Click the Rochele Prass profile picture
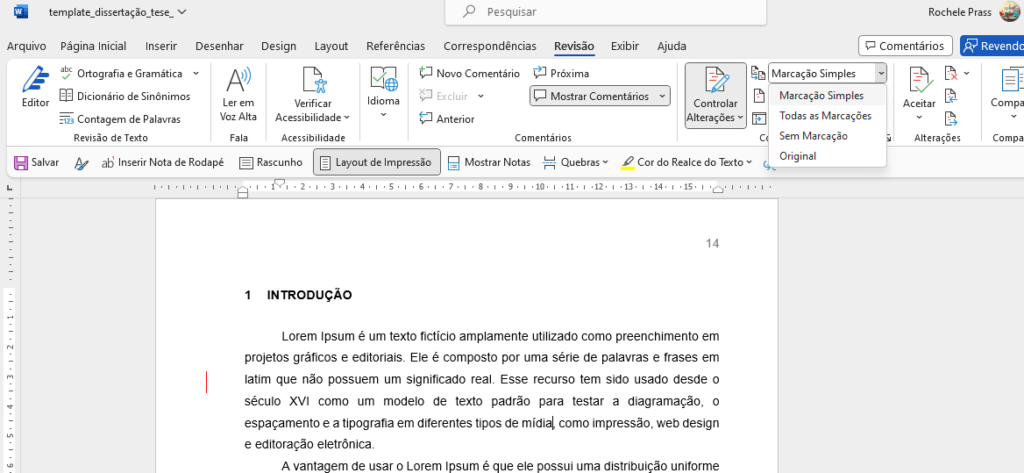Viewport: 1024px width, 473px height. tap(1009, 12)
